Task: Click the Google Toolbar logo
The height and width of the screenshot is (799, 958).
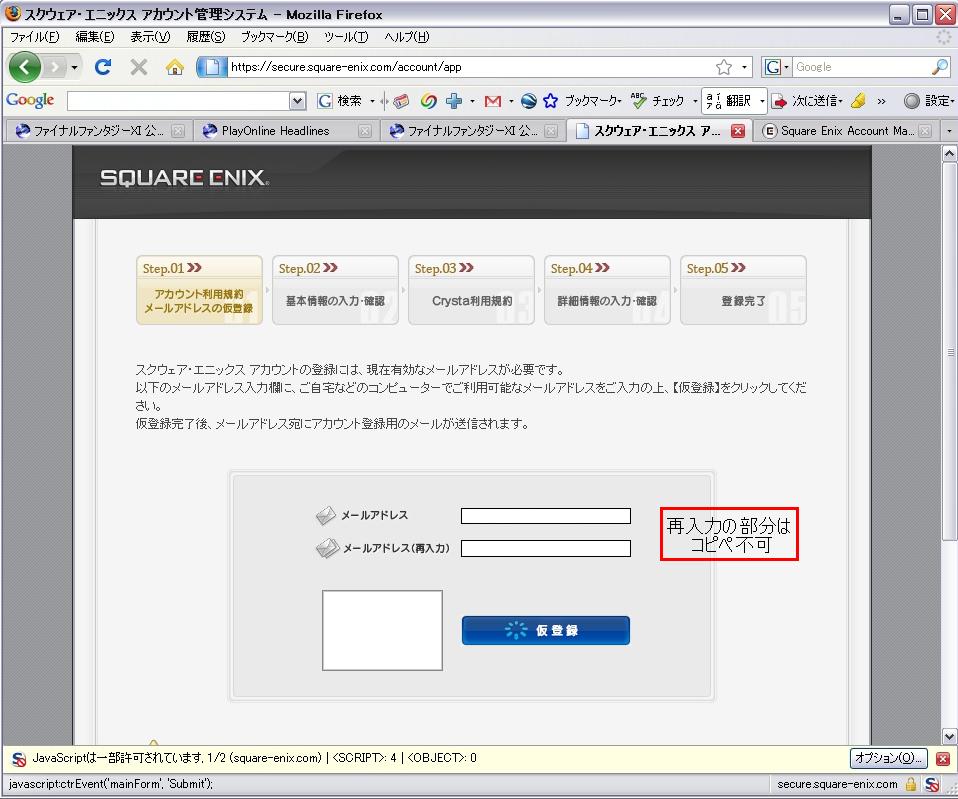Action: coord(30,100)
